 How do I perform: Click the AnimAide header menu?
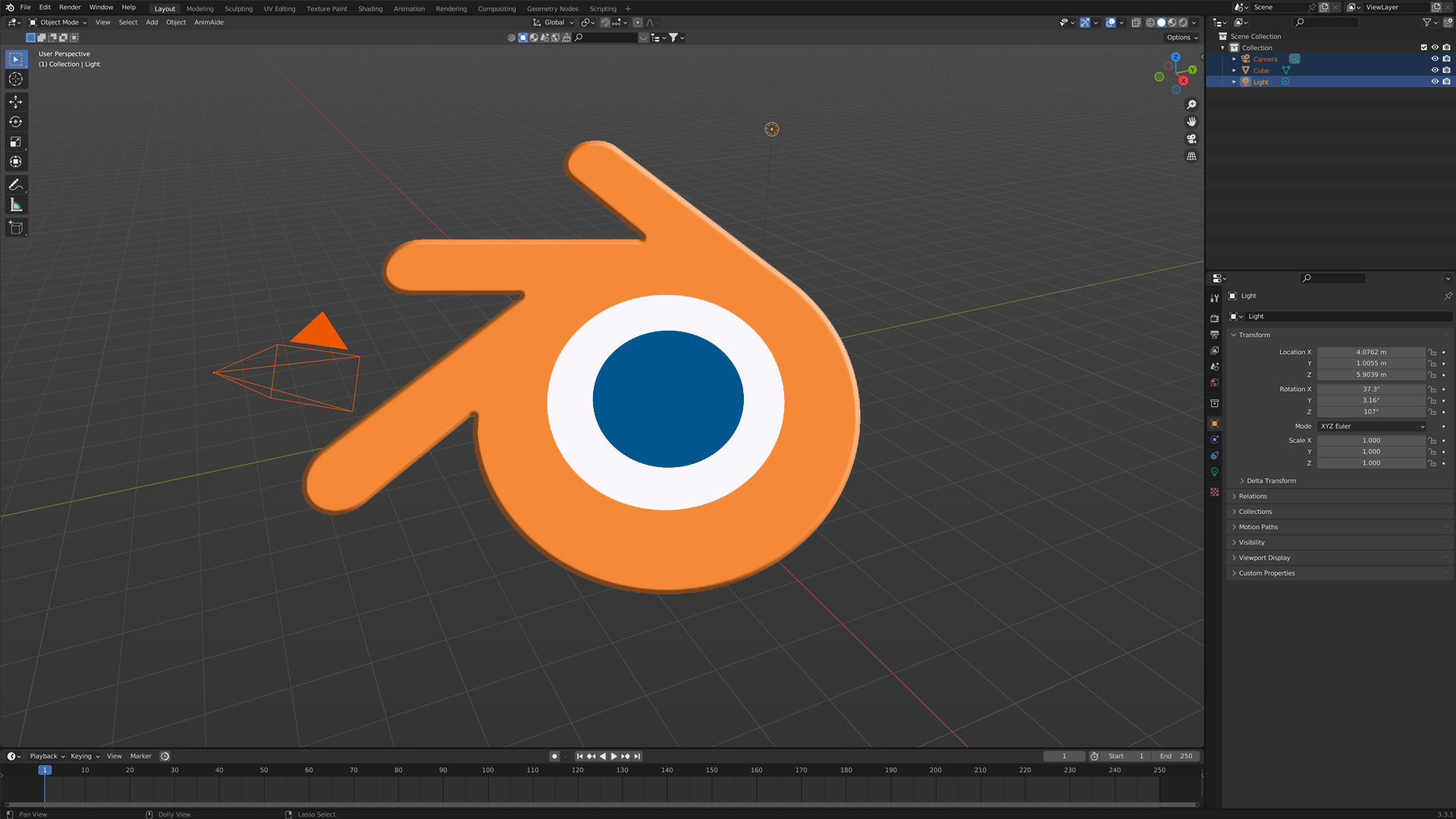pos(209,23)
